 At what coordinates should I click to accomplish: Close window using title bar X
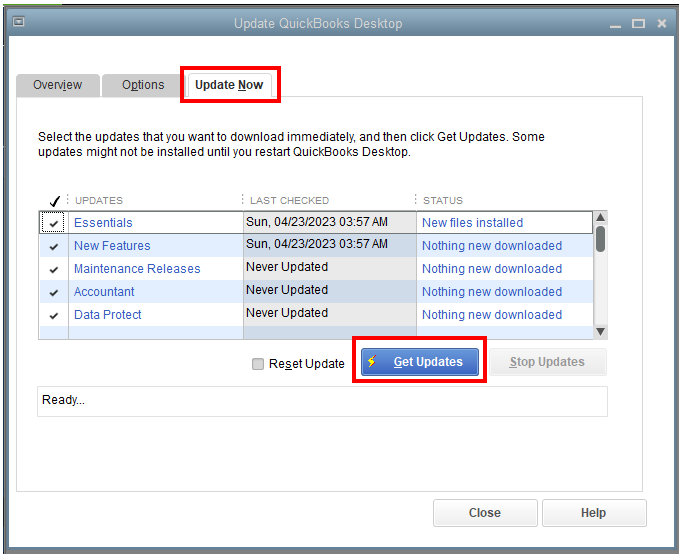tap(661, 23)
